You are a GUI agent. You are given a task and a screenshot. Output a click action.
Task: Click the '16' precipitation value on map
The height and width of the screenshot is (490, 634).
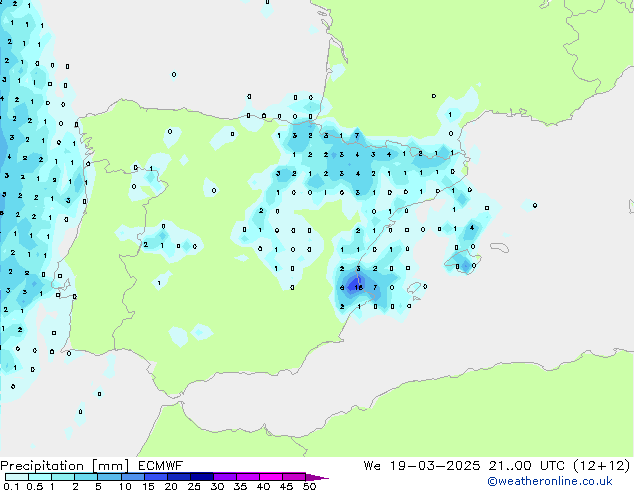pyautogui.click(x=358, y=287)
